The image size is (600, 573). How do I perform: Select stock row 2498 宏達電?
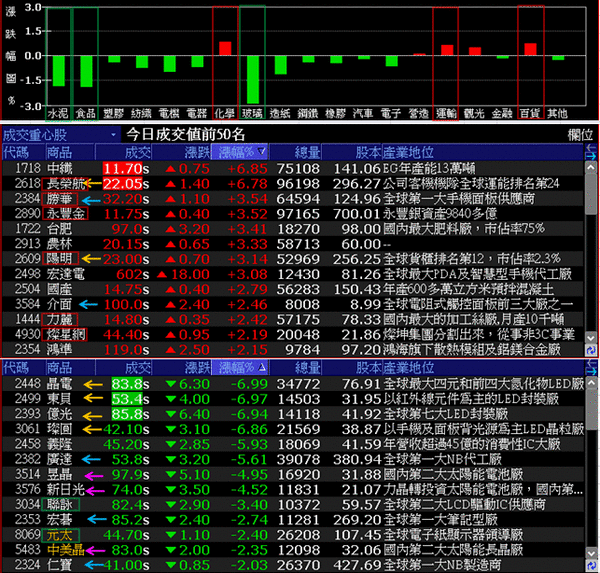(293, 274)
